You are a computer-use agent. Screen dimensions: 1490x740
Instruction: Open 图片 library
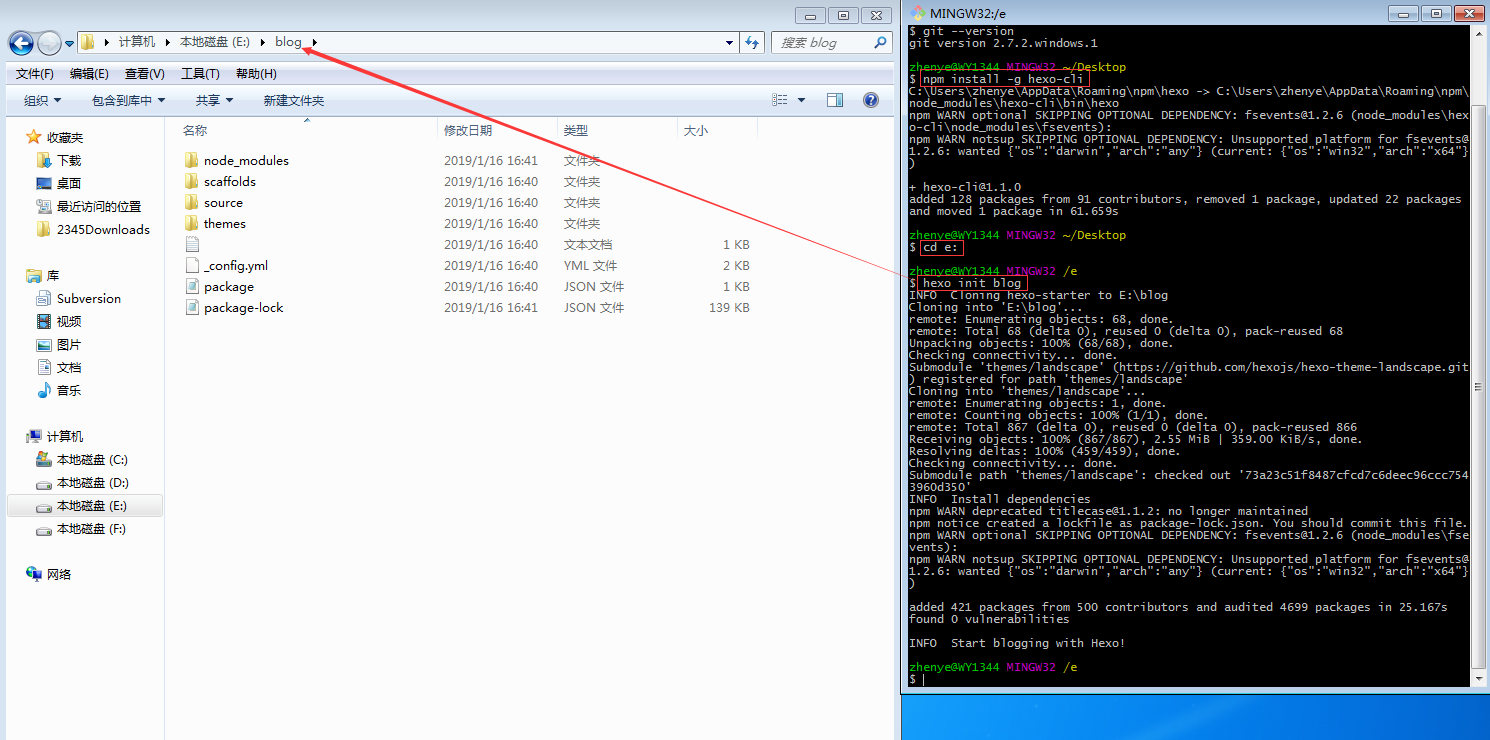69,345
